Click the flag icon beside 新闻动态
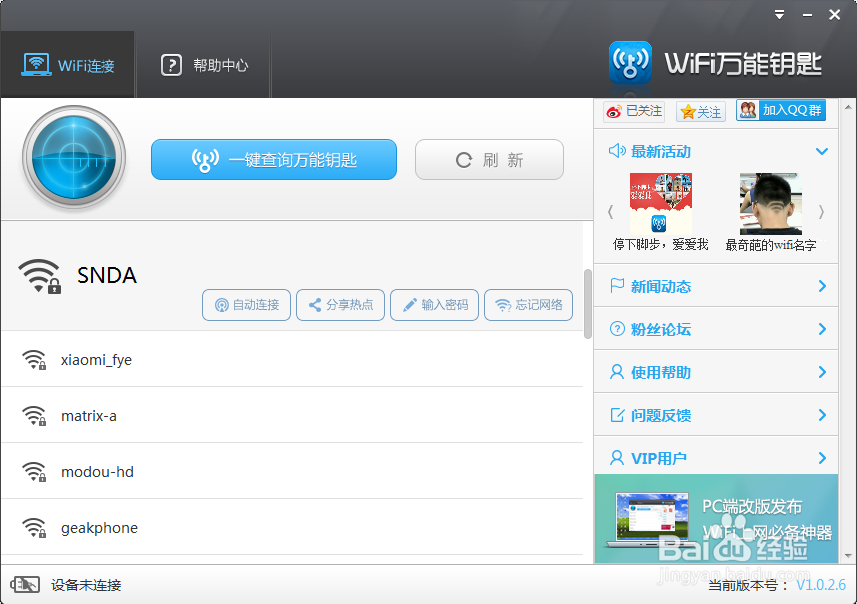Image resolution: width=857 pixels, height=604 pixels. [x=617, y=286]
